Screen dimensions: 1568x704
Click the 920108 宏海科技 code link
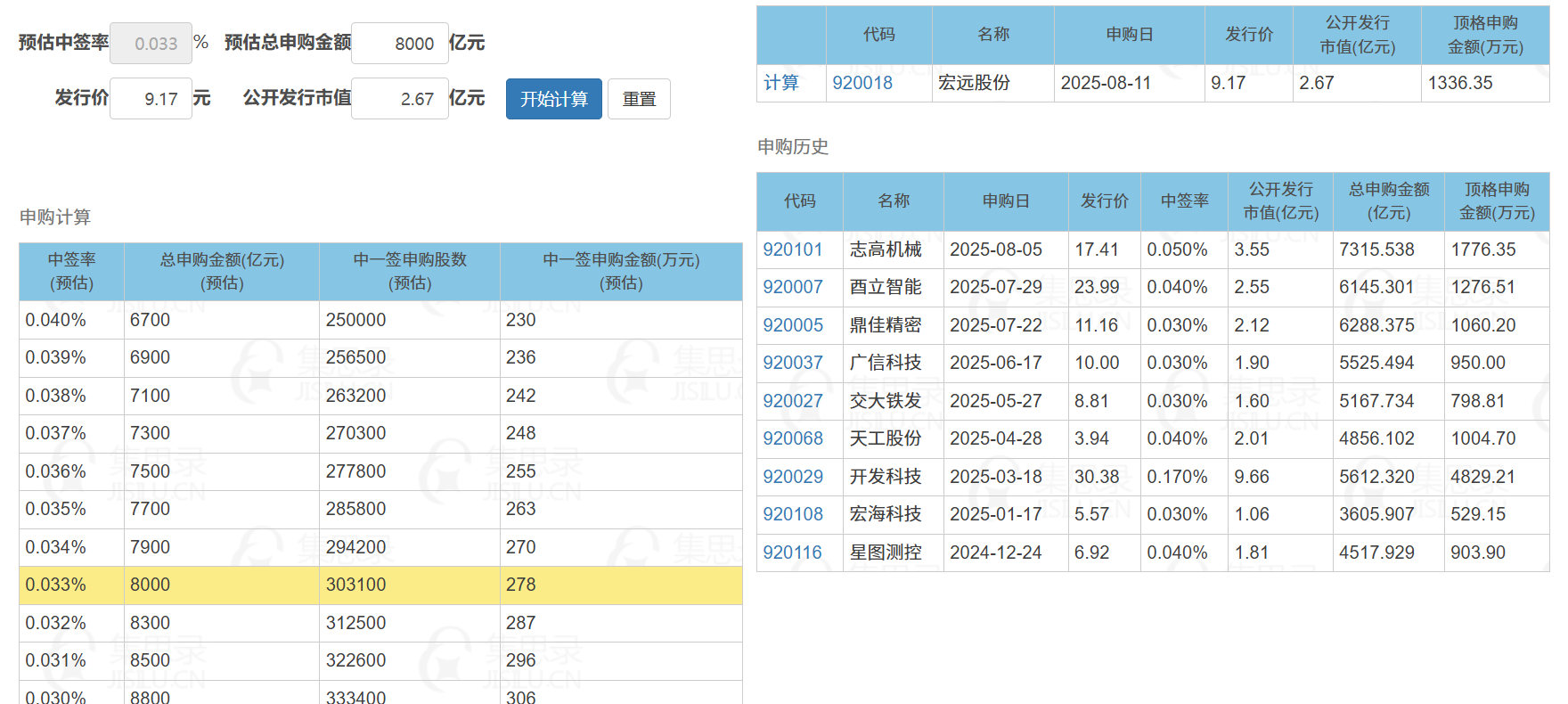click(792, 514)
